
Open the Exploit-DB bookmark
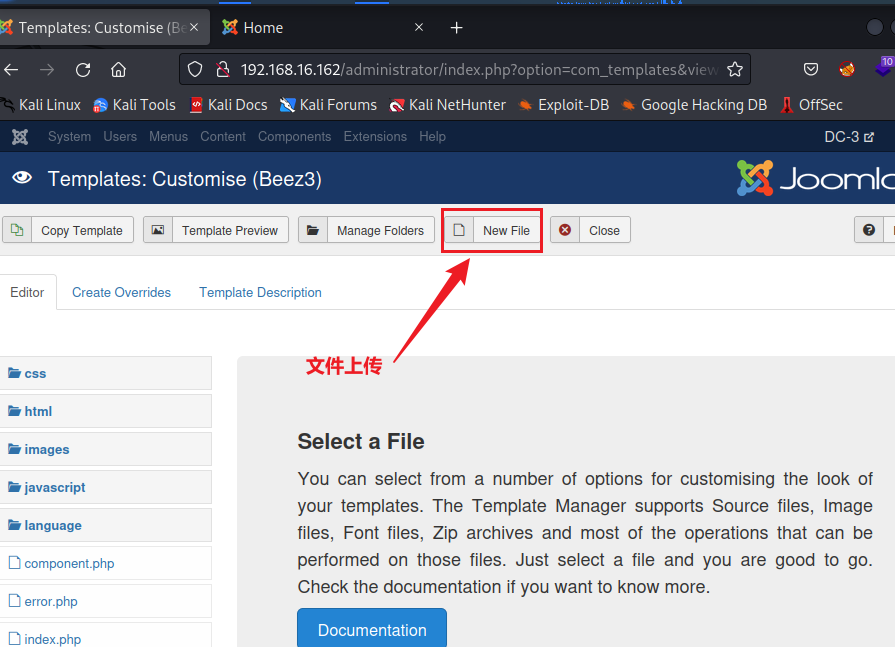[x=563, y=105]
